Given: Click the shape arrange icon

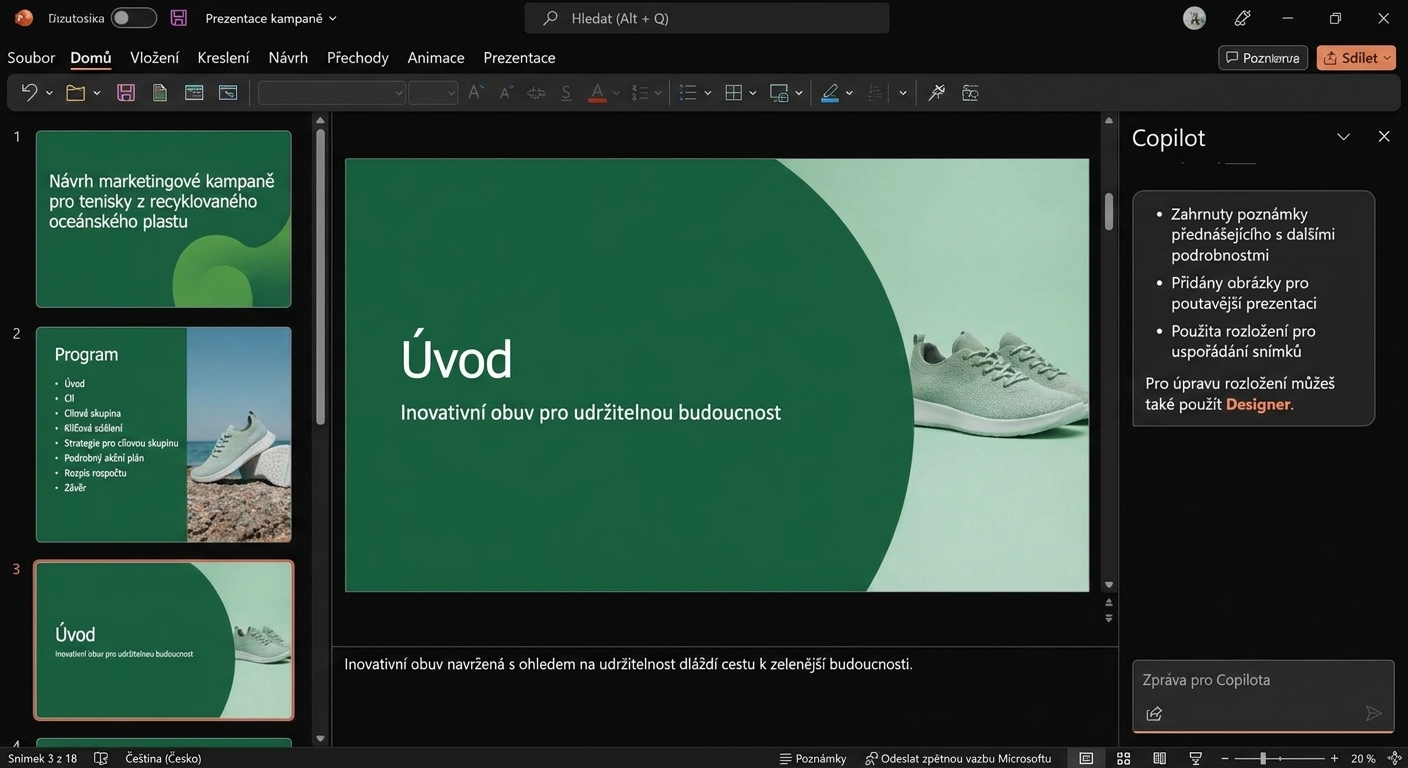Looking at the screenshot, I should pos(780,93).
